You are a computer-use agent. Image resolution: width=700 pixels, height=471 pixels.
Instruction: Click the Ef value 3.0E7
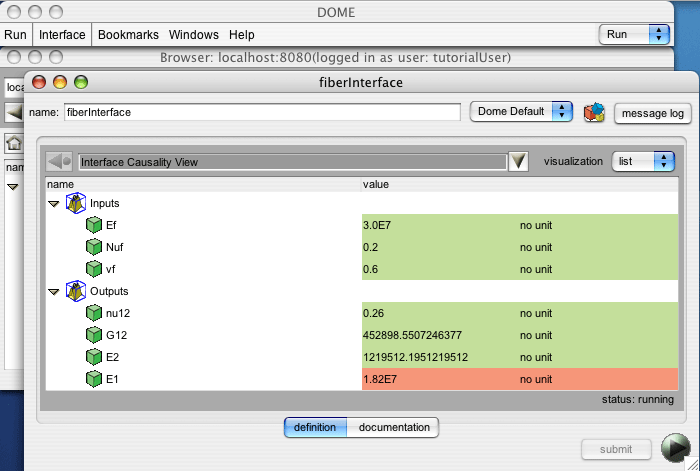point(377,225)
